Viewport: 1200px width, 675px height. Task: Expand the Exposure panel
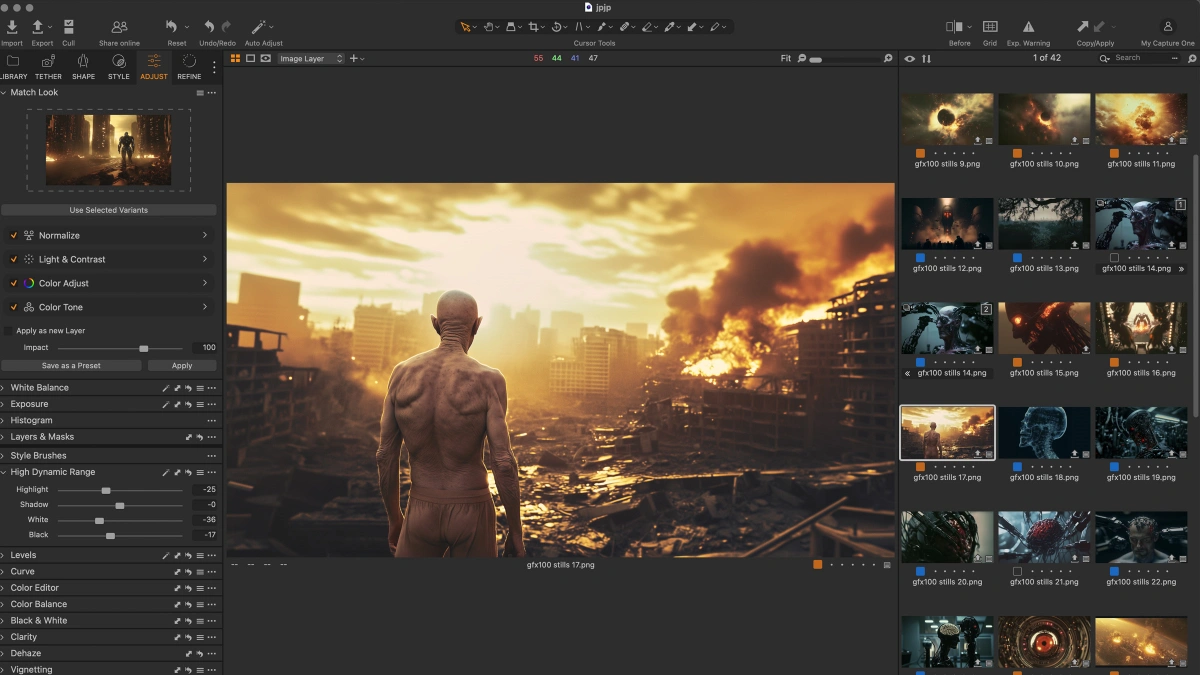pyautogui.click(x=3, y=404)
